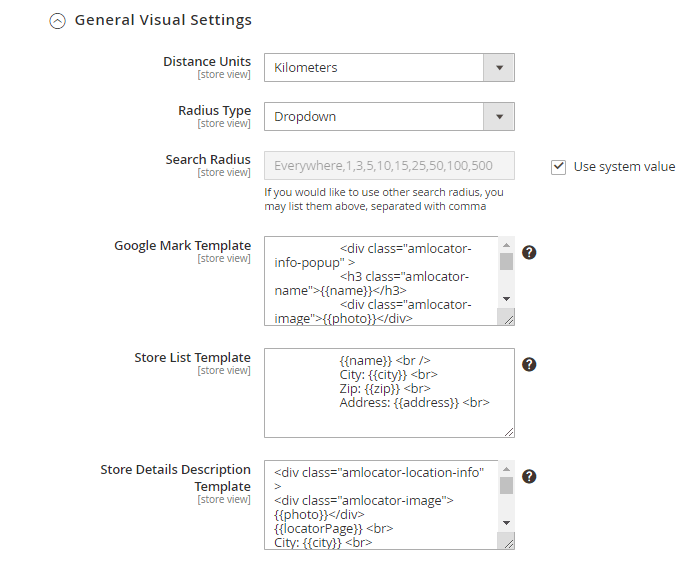This screenshot has width=685, height=571.
Task: Click the help icon beside Store List Template
Action: point(529,364)
